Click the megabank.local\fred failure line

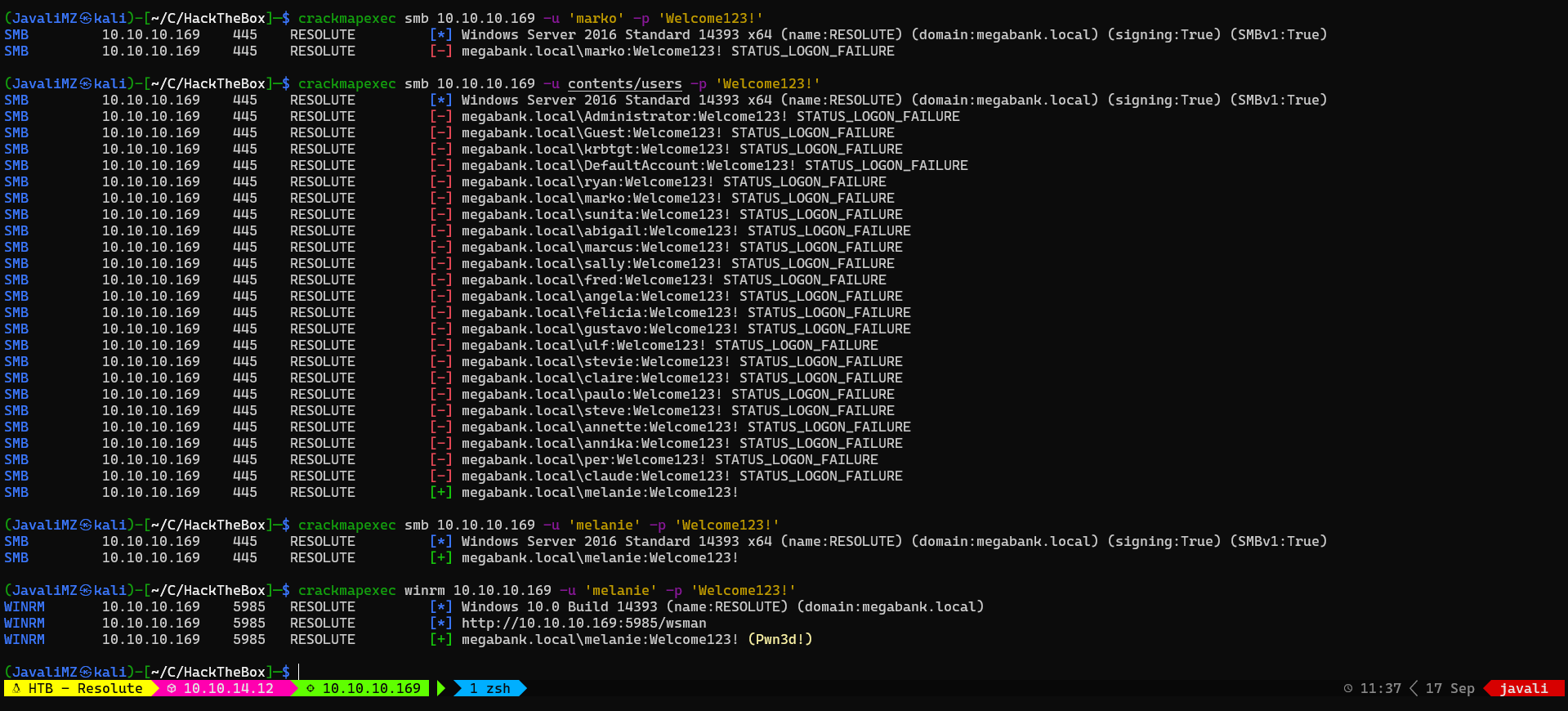(x=674, y=279)
